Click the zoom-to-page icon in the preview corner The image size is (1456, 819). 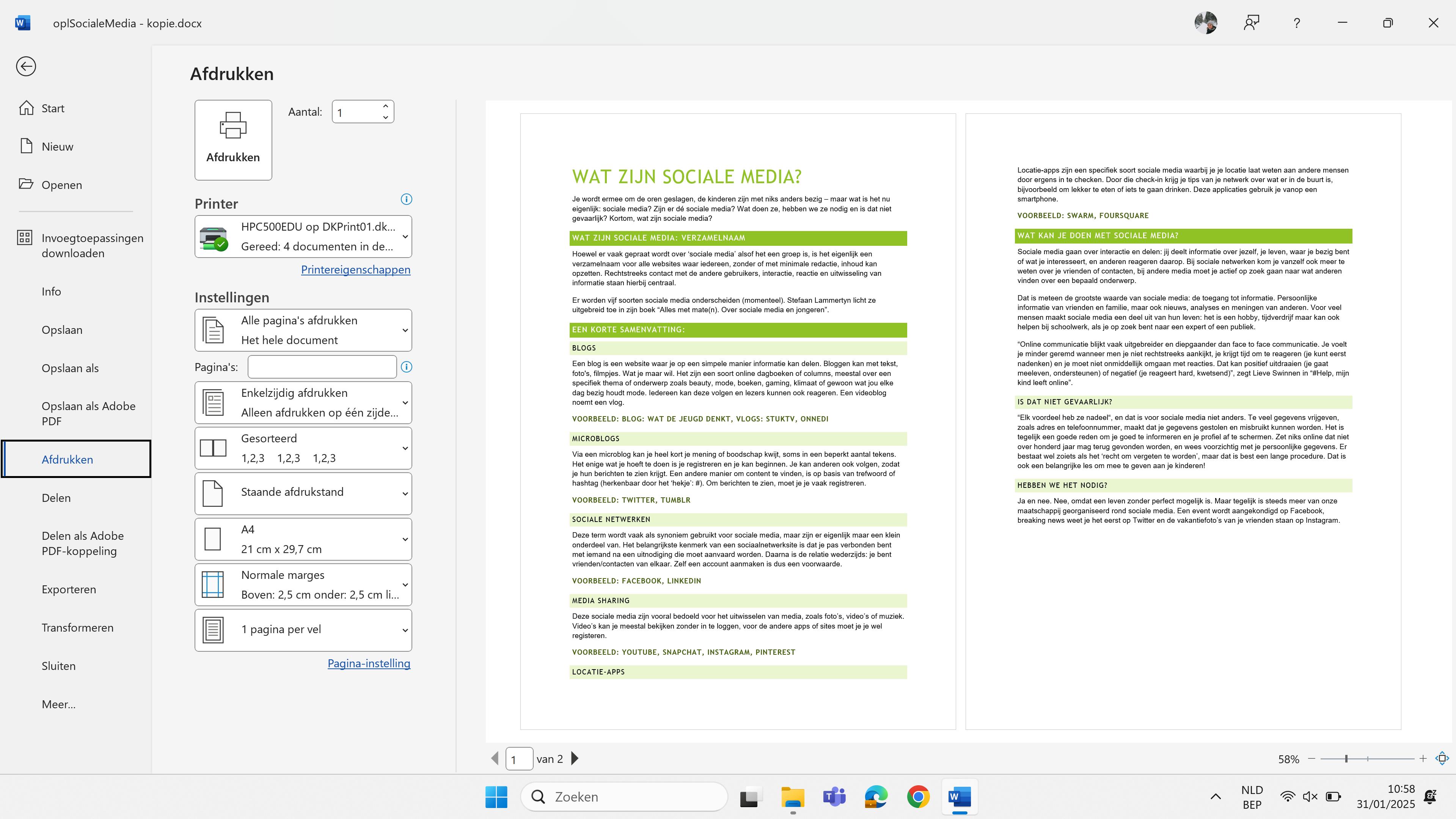1442,759
